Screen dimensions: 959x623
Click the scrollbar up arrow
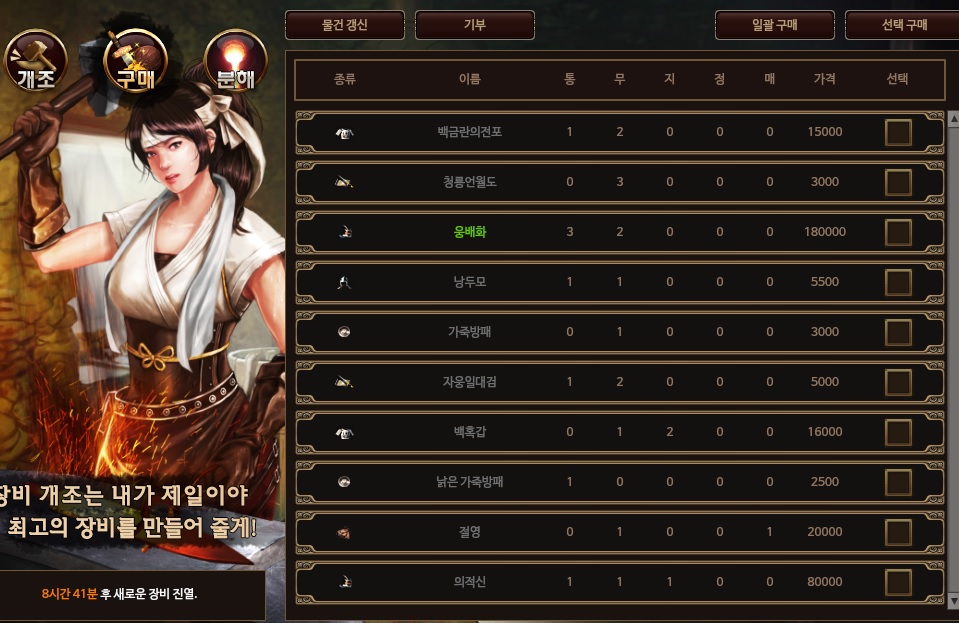pos(953,120)
